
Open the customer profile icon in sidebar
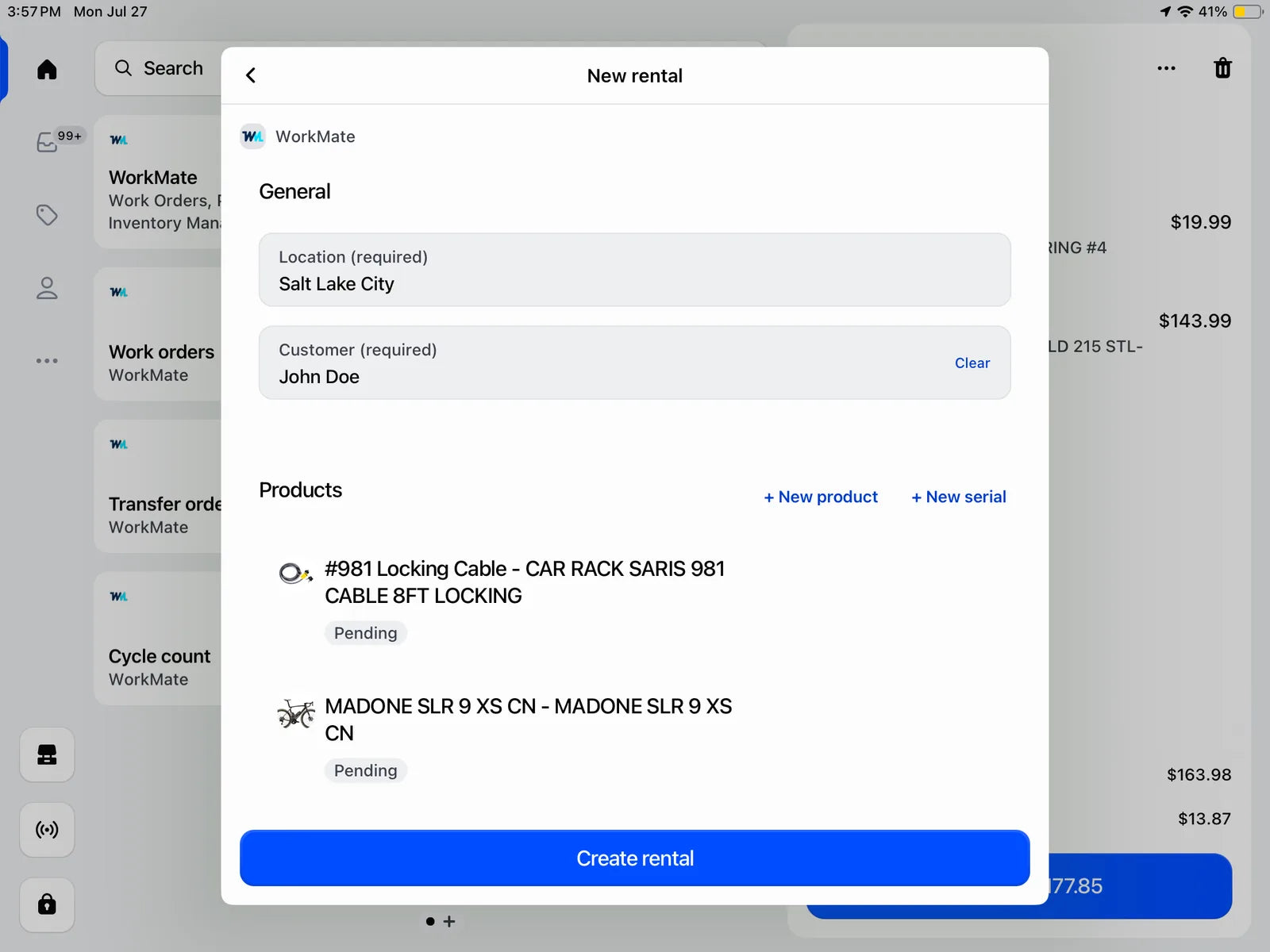point(47,288)
